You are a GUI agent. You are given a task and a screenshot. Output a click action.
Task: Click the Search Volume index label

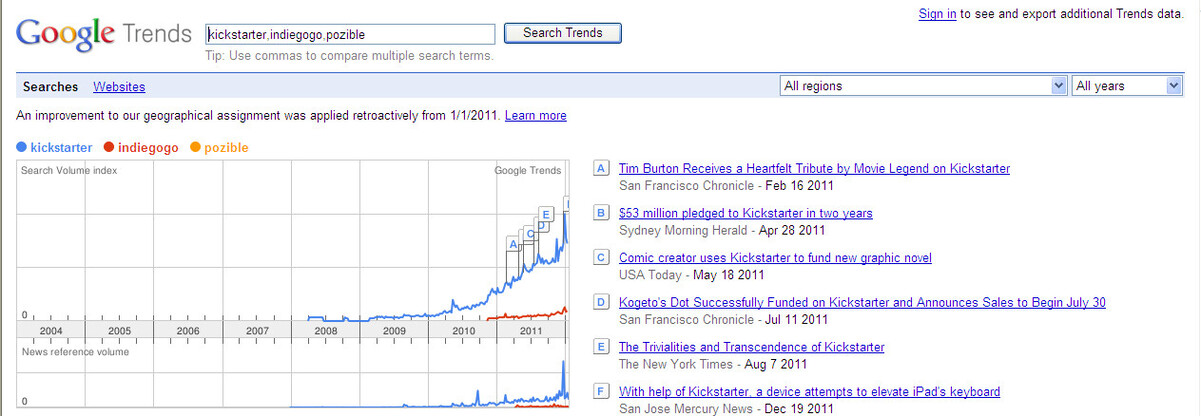pos(69,171)
